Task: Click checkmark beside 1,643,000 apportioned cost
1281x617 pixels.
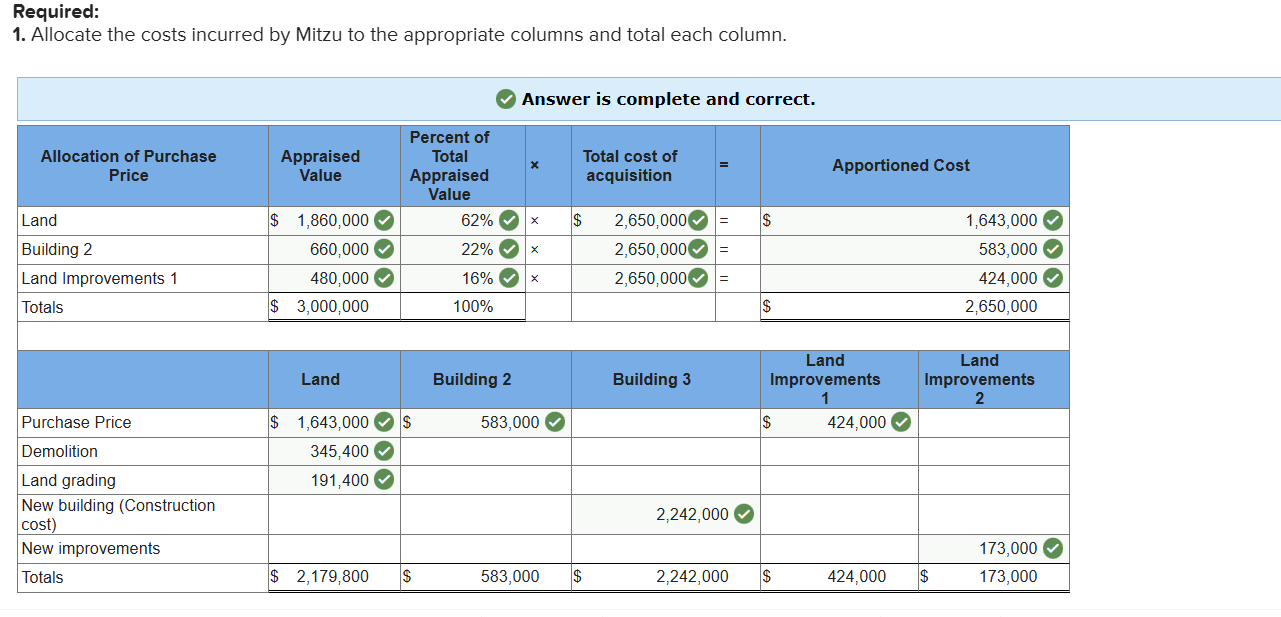Action: point(1052,221)
